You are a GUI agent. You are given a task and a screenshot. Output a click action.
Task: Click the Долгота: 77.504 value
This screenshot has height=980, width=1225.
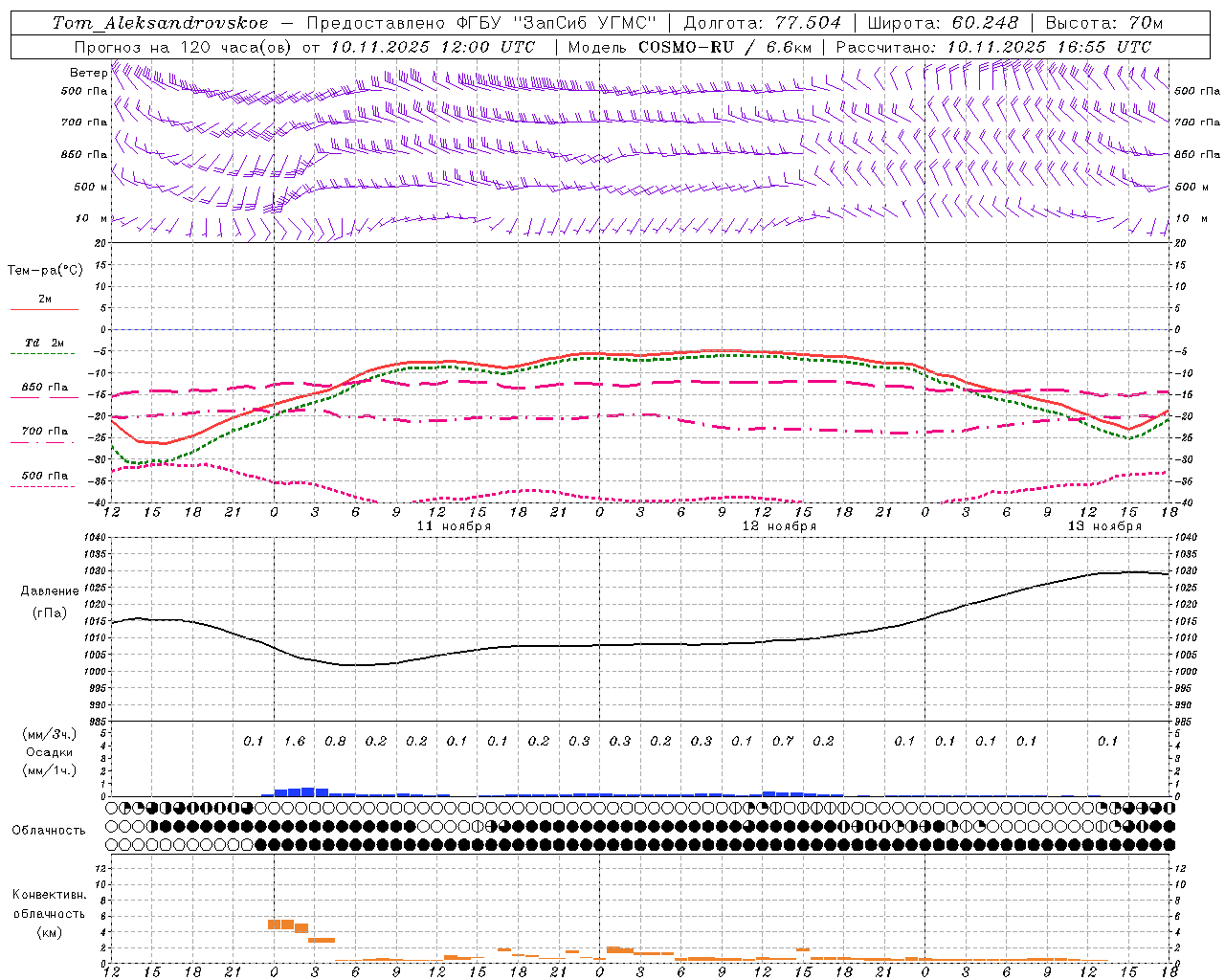coord(763,23)
